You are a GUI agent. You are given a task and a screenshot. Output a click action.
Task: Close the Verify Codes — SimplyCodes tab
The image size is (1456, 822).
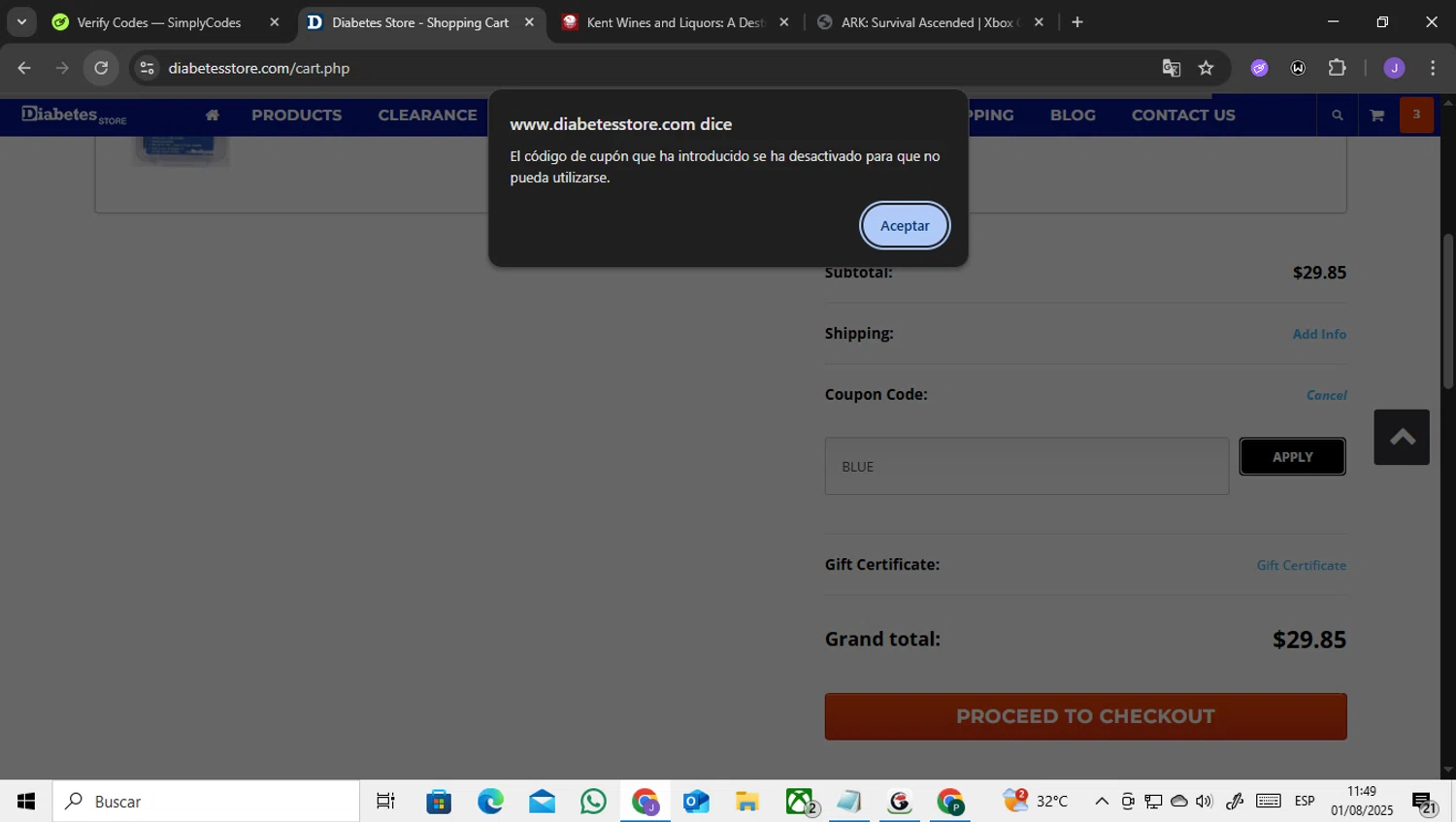pos(274,22)
